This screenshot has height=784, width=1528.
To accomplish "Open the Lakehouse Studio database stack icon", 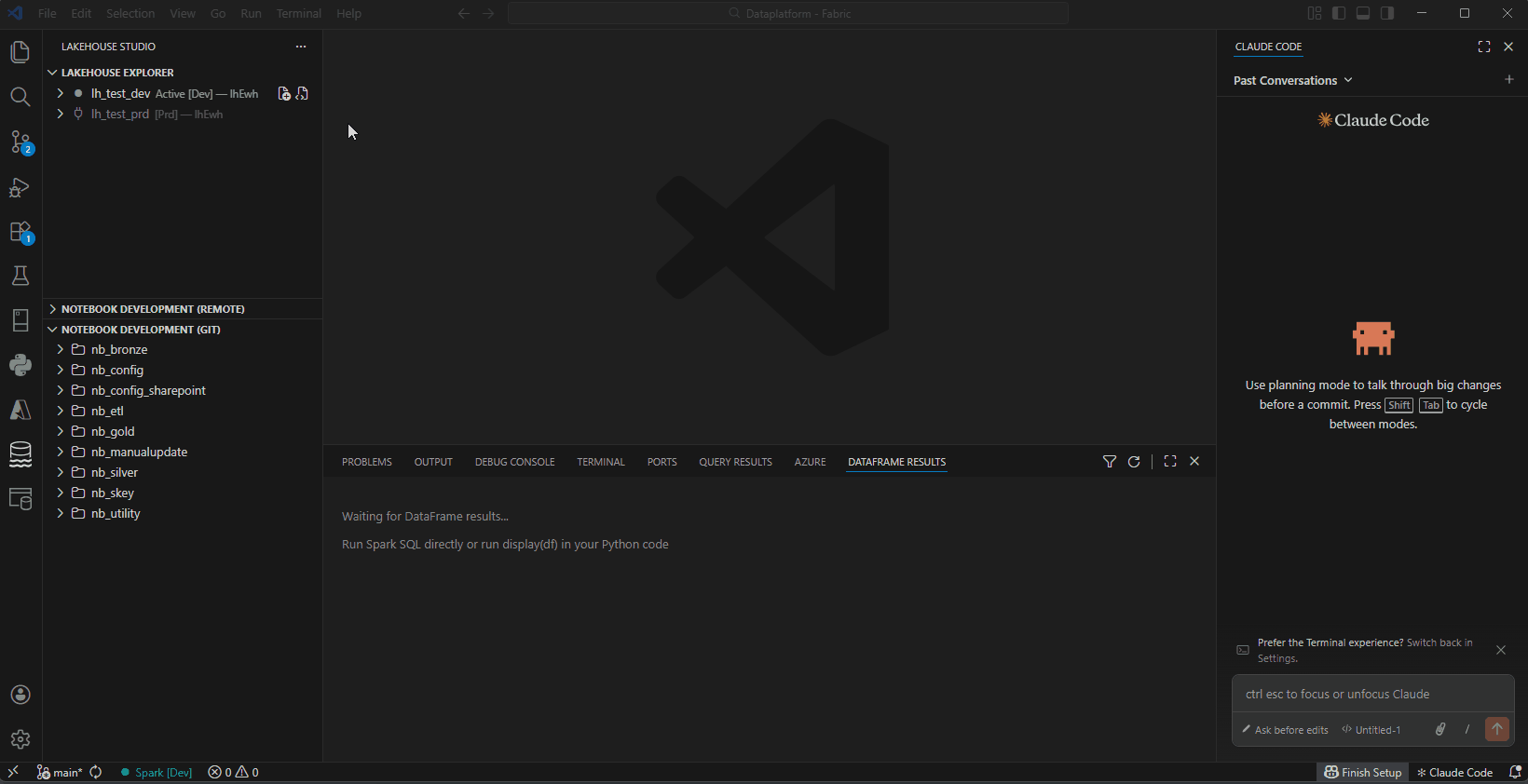I will tap(20, 454).
